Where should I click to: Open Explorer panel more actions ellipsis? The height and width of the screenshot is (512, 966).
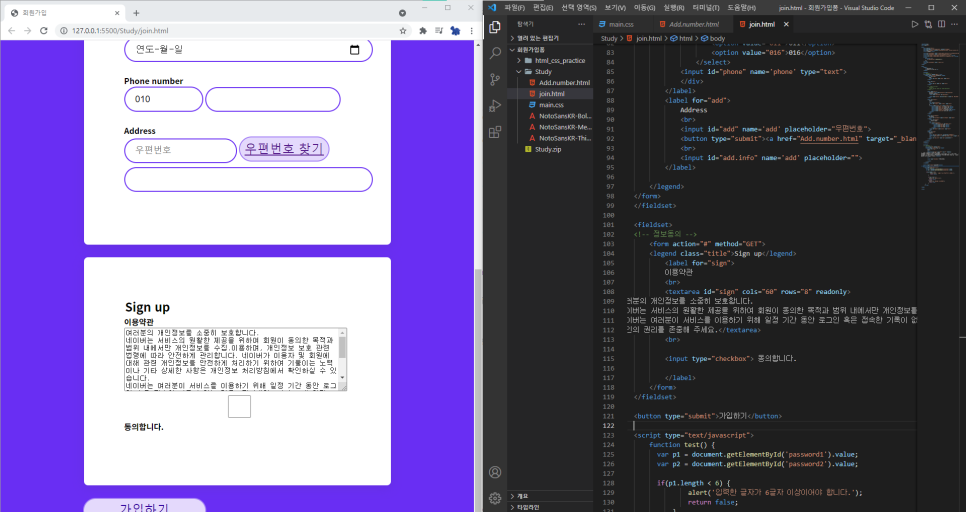(582, 24)
